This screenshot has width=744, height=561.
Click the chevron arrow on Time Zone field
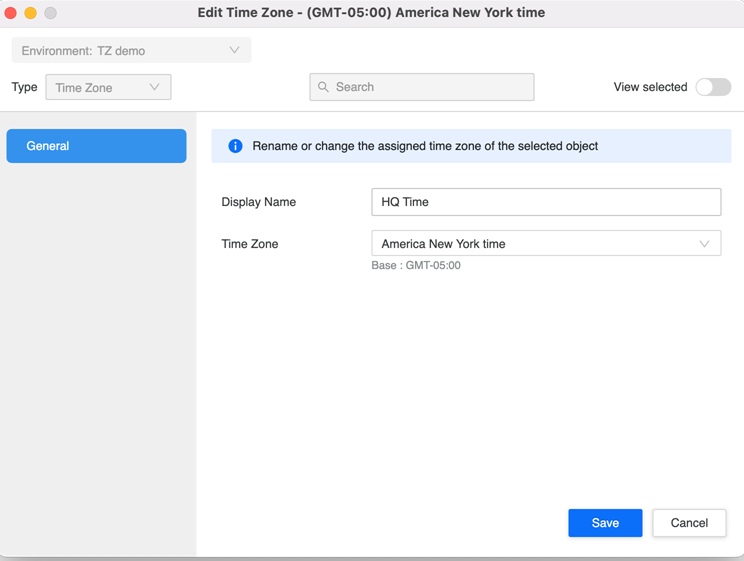(704, 244)
